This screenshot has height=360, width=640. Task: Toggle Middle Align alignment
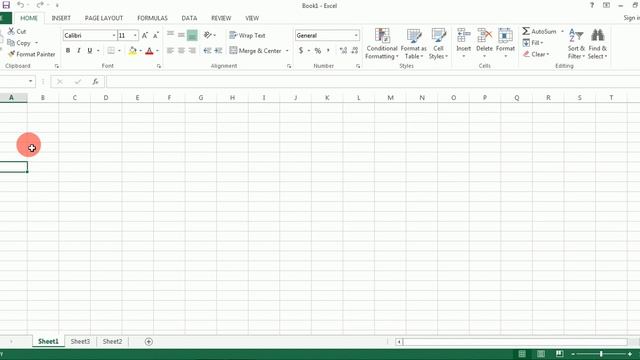pos(181,35)
